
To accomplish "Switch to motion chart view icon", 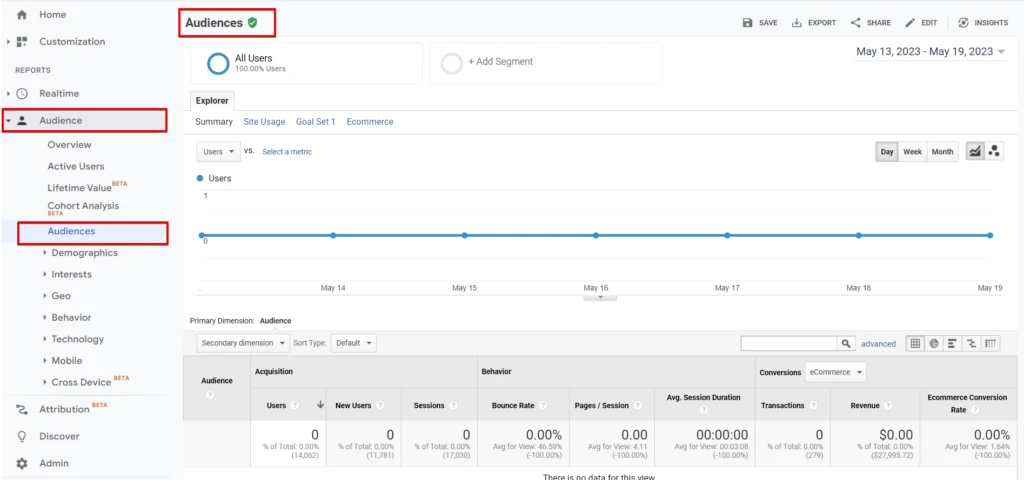I will click(995, 152).
